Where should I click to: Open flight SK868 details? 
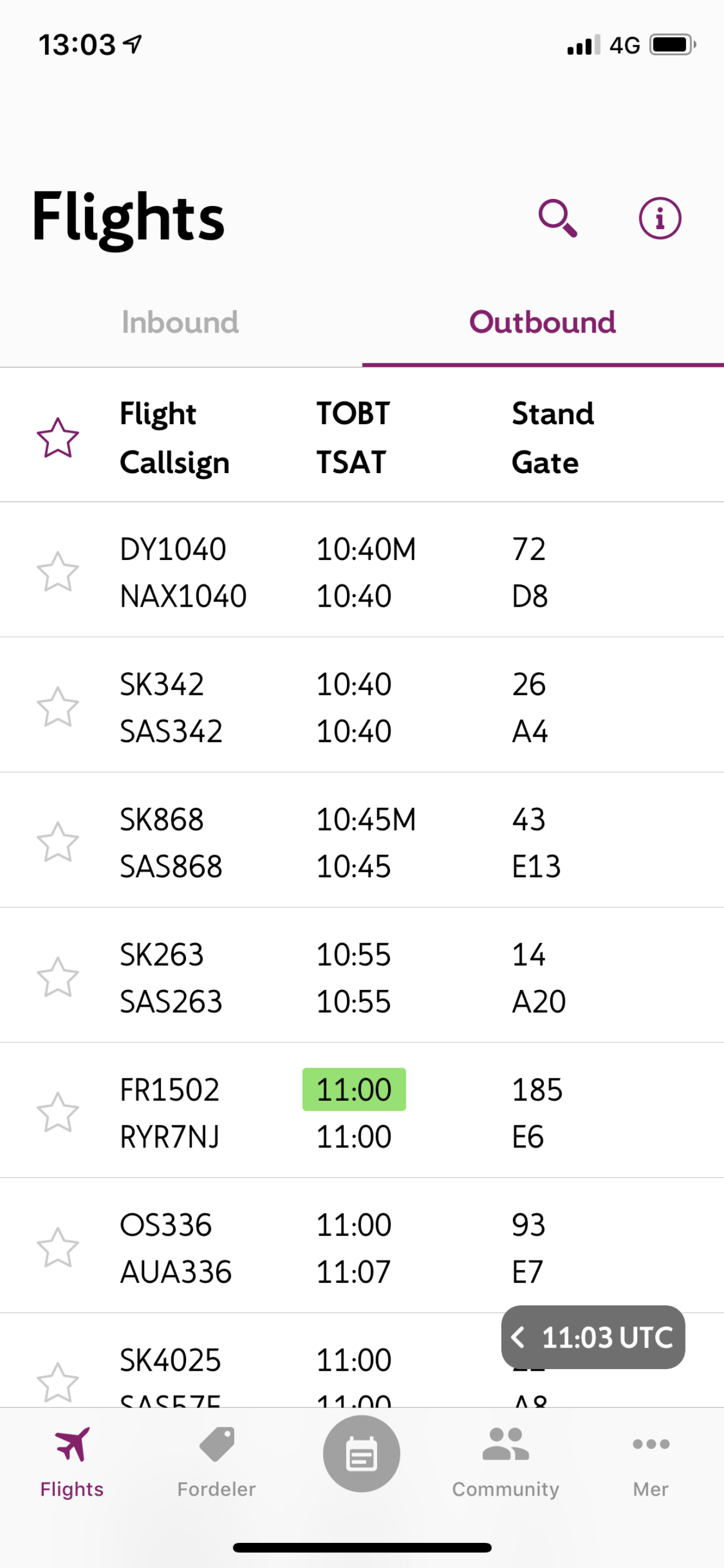(365, 842)
